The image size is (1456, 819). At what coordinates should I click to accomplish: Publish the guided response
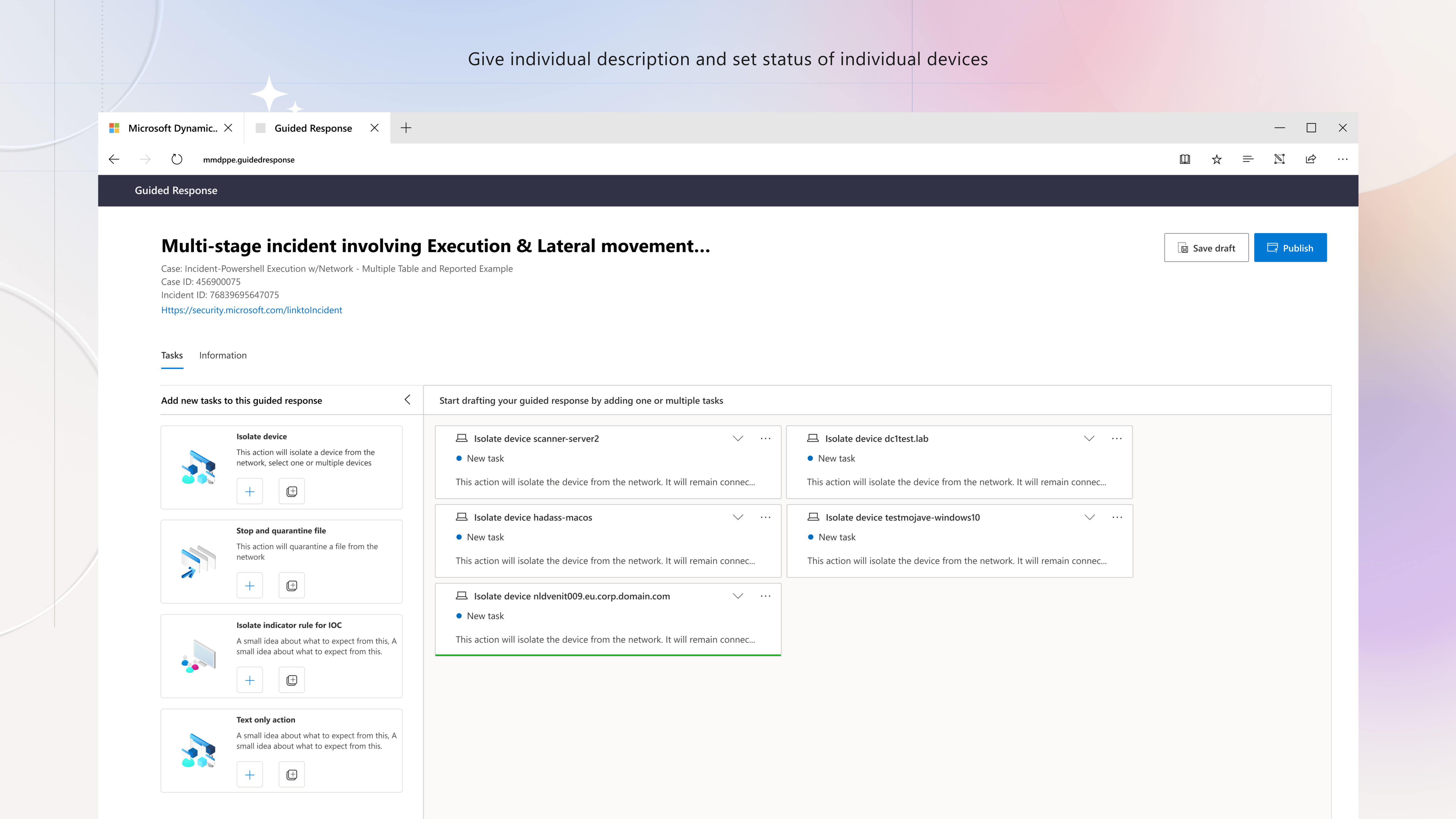[x=1290, y=247]
